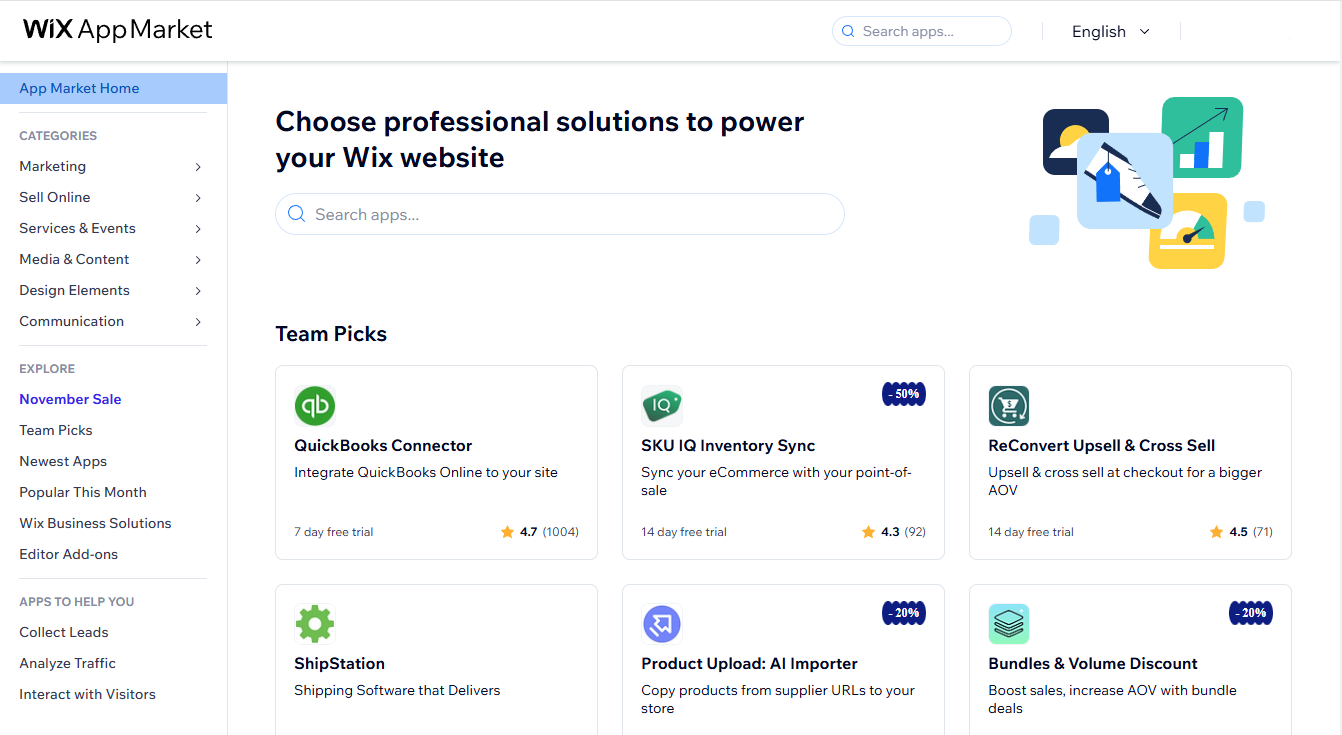Open Editor Add-ons link
Viewport: 1342px width, 735px height.
pos(68,554)
